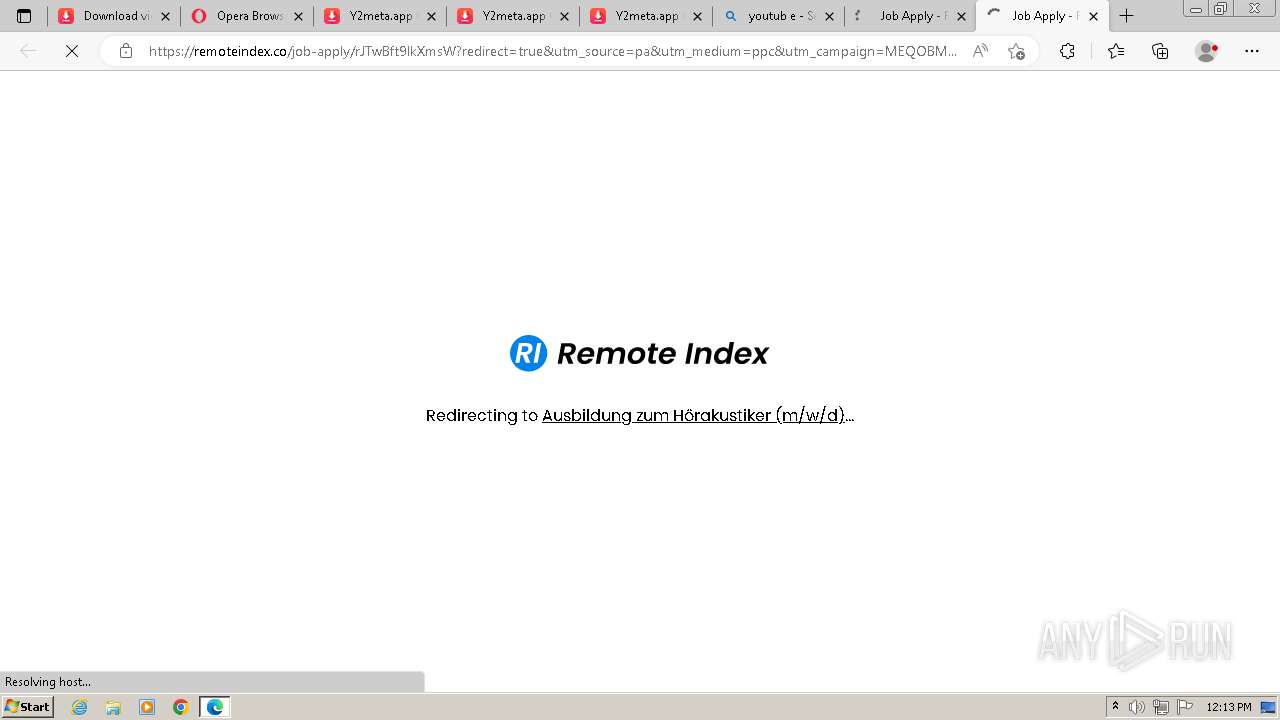Open the Favorites list icon
Viewport: 1280px width, 720px height.
click(1116, 51)
